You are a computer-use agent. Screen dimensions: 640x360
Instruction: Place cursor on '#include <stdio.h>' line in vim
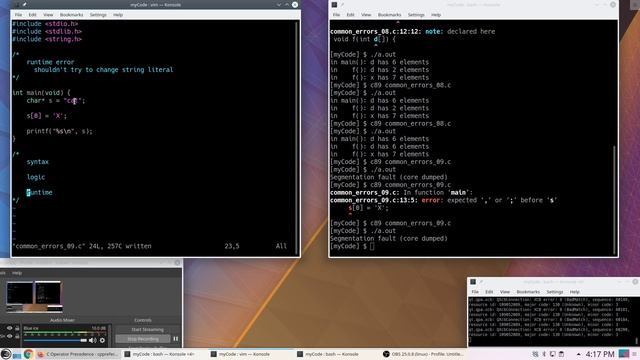(x=45, y=24)
